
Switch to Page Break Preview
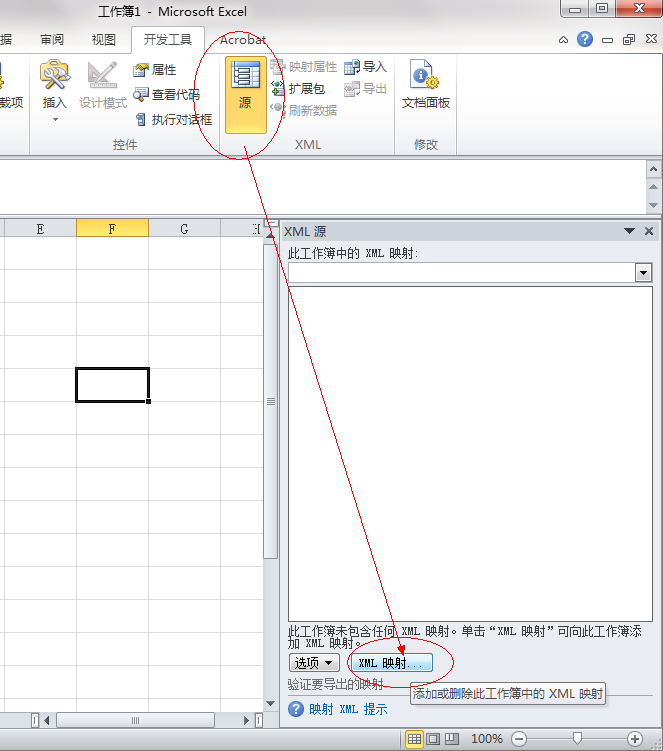pos(452,739)
